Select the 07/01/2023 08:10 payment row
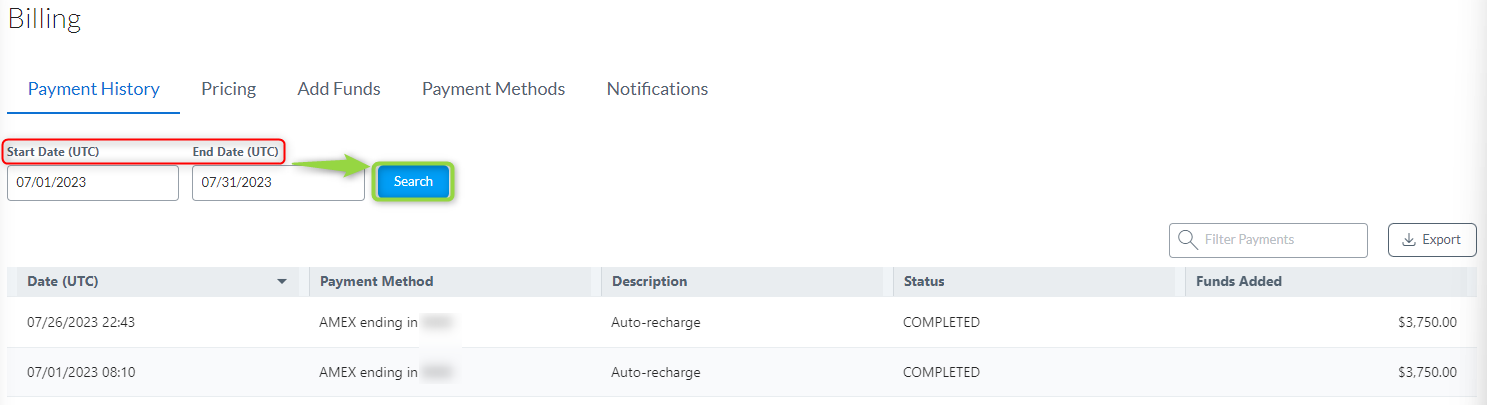 (742, 372)
